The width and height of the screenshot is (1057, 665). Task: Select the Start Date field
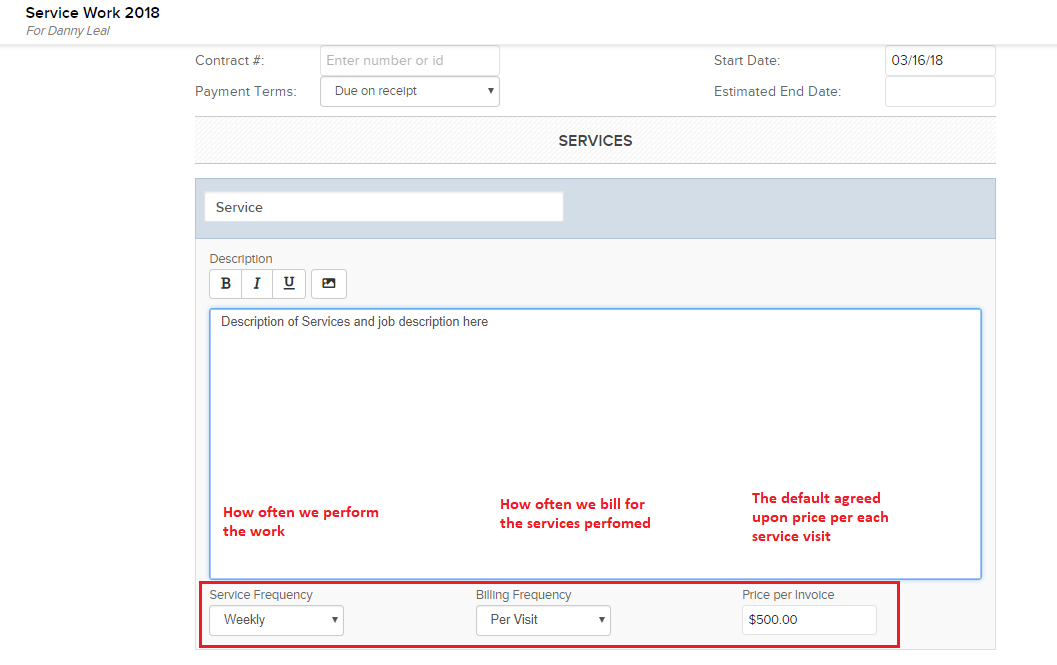(940, 61)
